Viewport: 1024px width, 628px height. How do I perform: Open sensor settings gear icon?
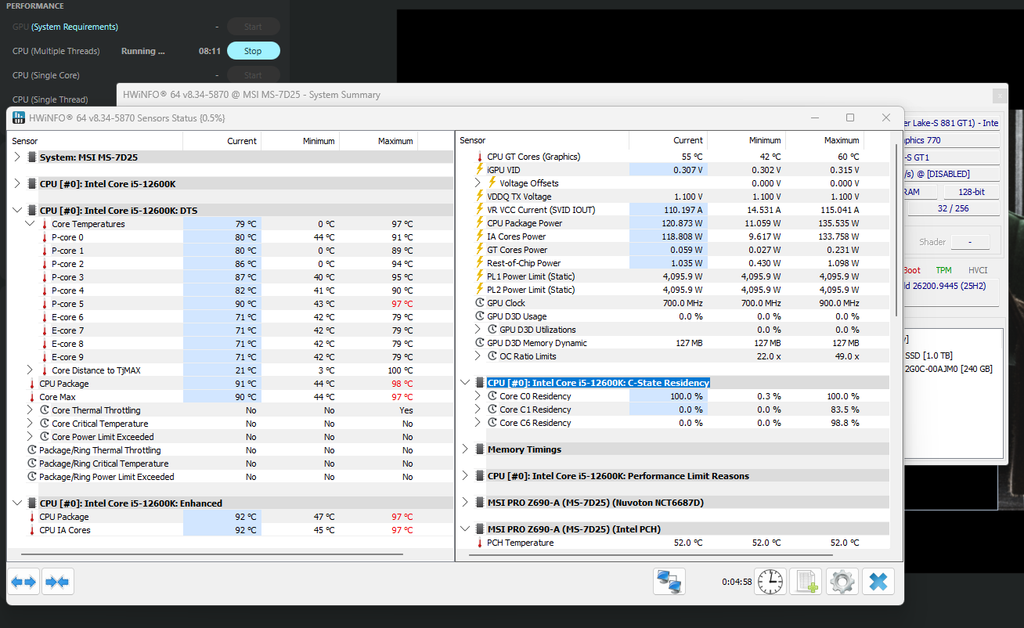842,582
